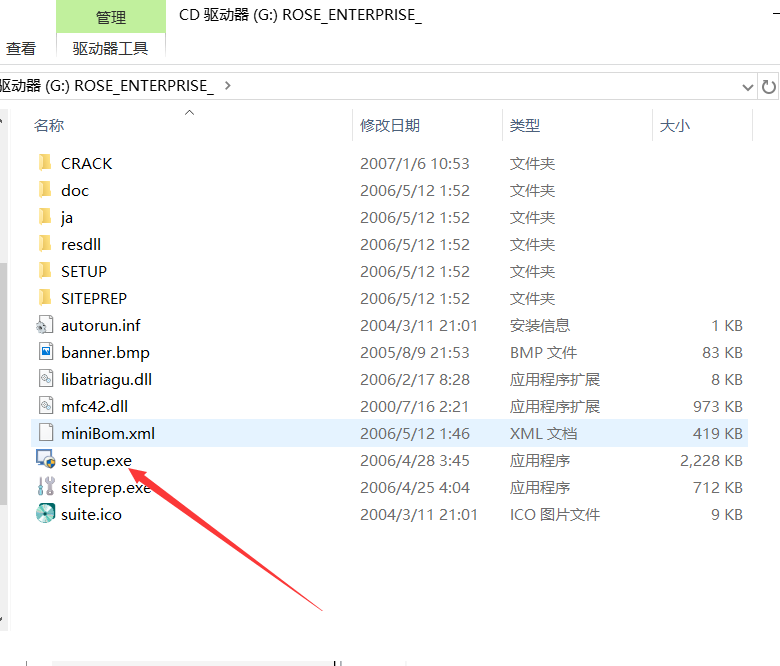
Task: Select the file name miniBom.xml
Action: (108, 433)
